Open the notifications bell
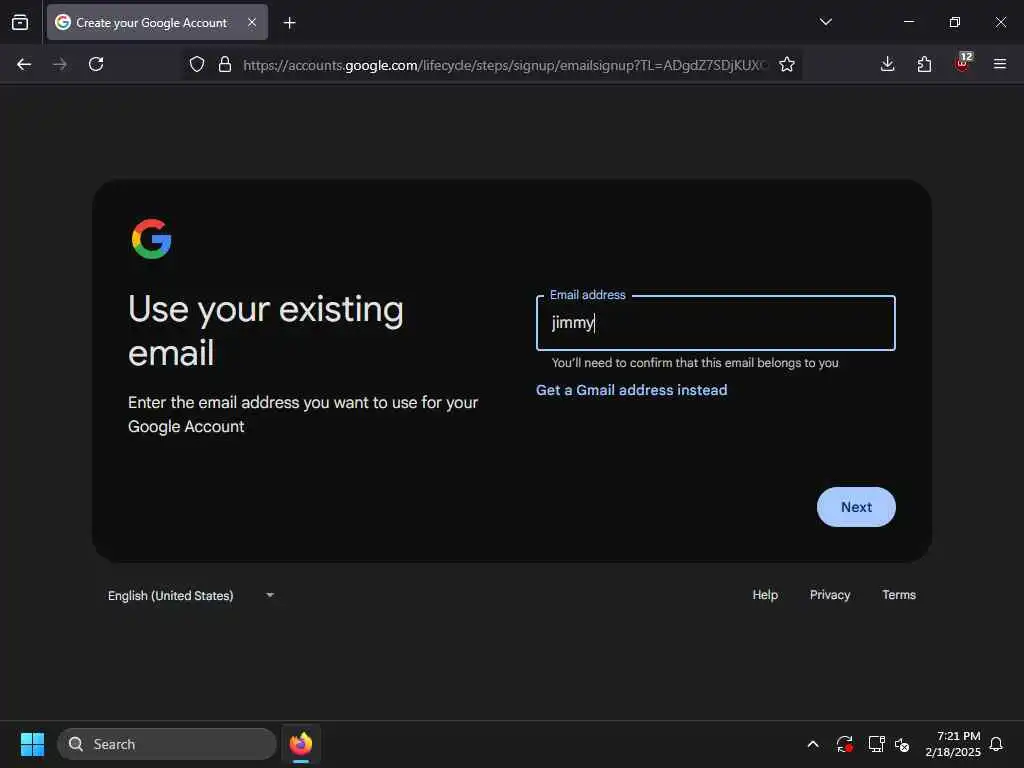Screen dimensions: 1024x768 (x=996, y=744)
